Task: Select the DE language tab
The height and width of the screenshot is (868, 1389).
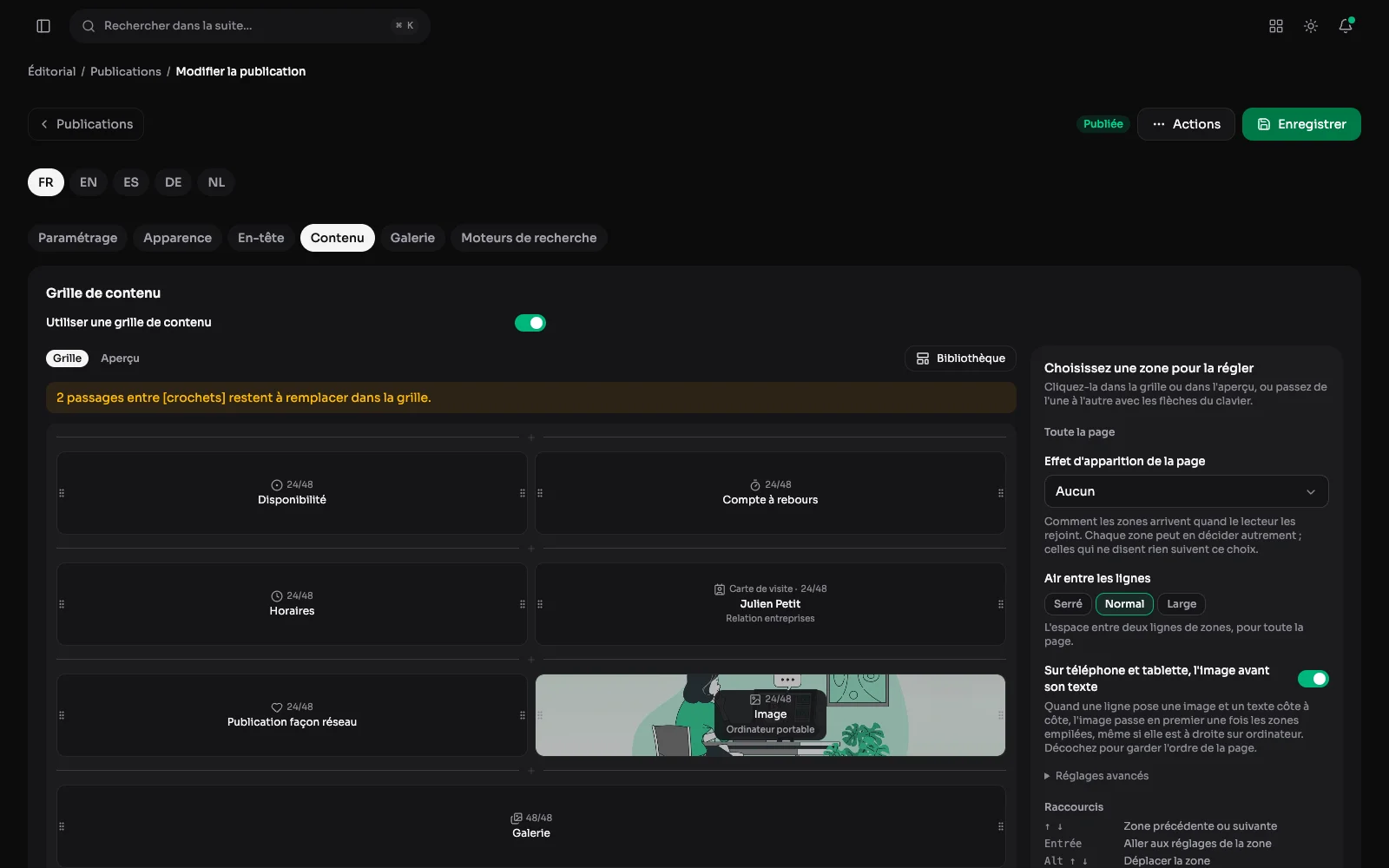Action: point(174,182)
